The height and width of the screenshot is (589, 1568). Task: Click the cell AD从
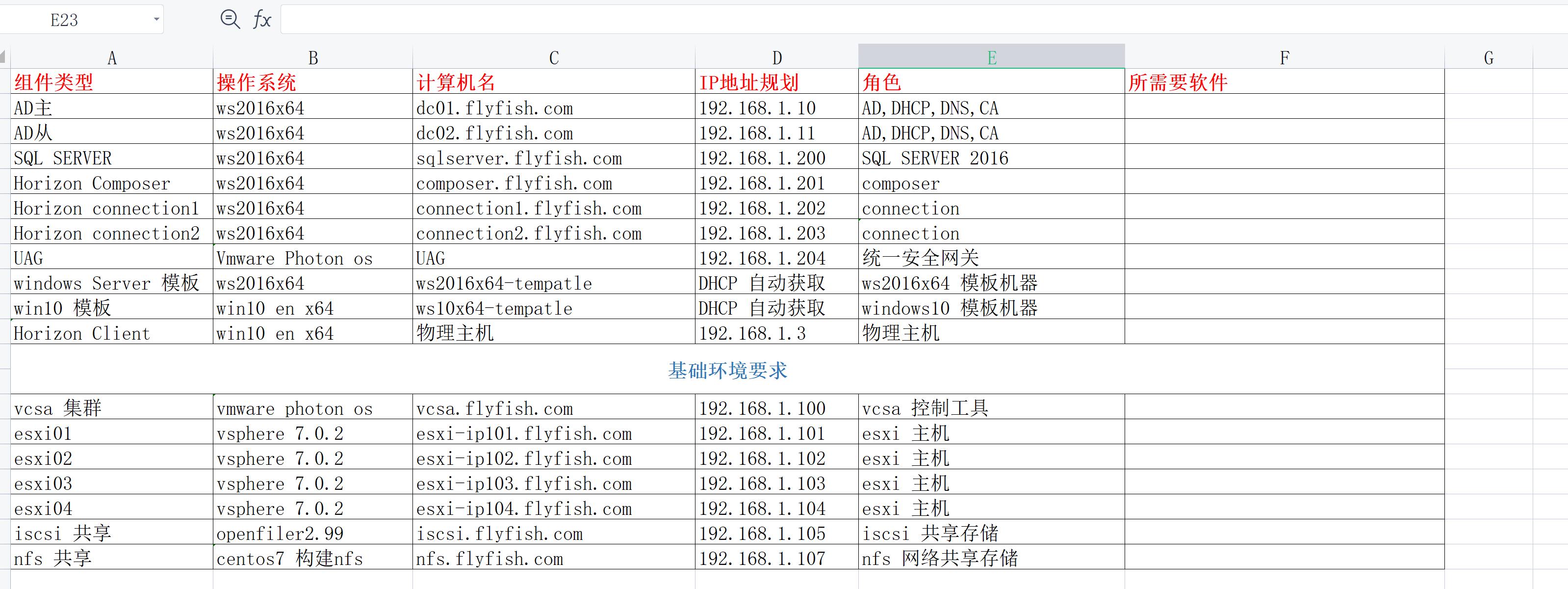pyautogui.click(x=112, y=132)
